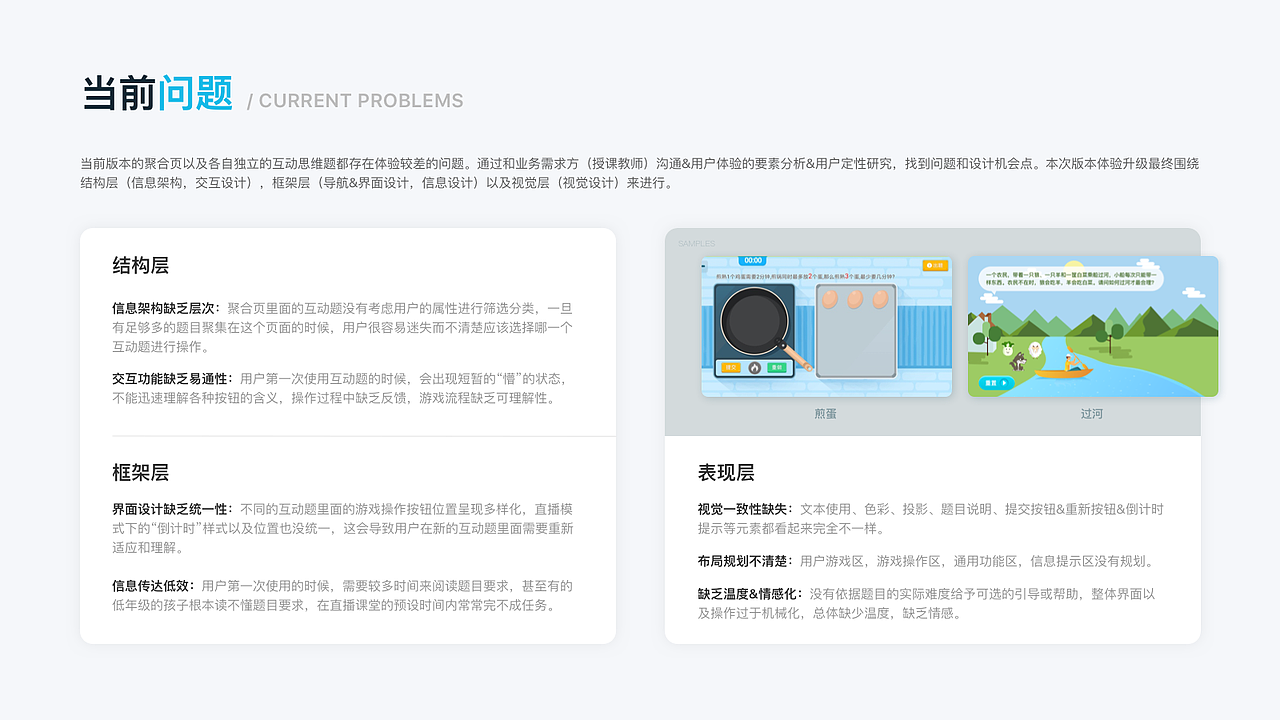
Task: Click the 界面设计缺乏统一性 bold label
Action: pyautogui.click(x=172, y=509)
